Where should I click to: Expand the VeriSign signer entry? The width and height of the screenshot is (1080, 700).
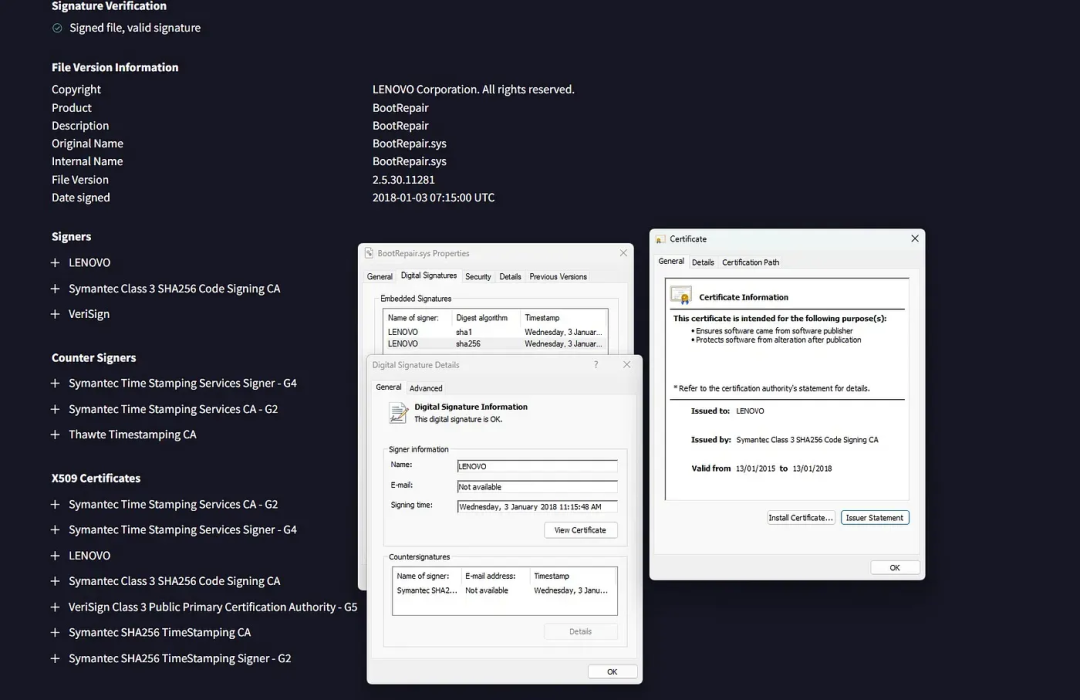click(55, 314)
